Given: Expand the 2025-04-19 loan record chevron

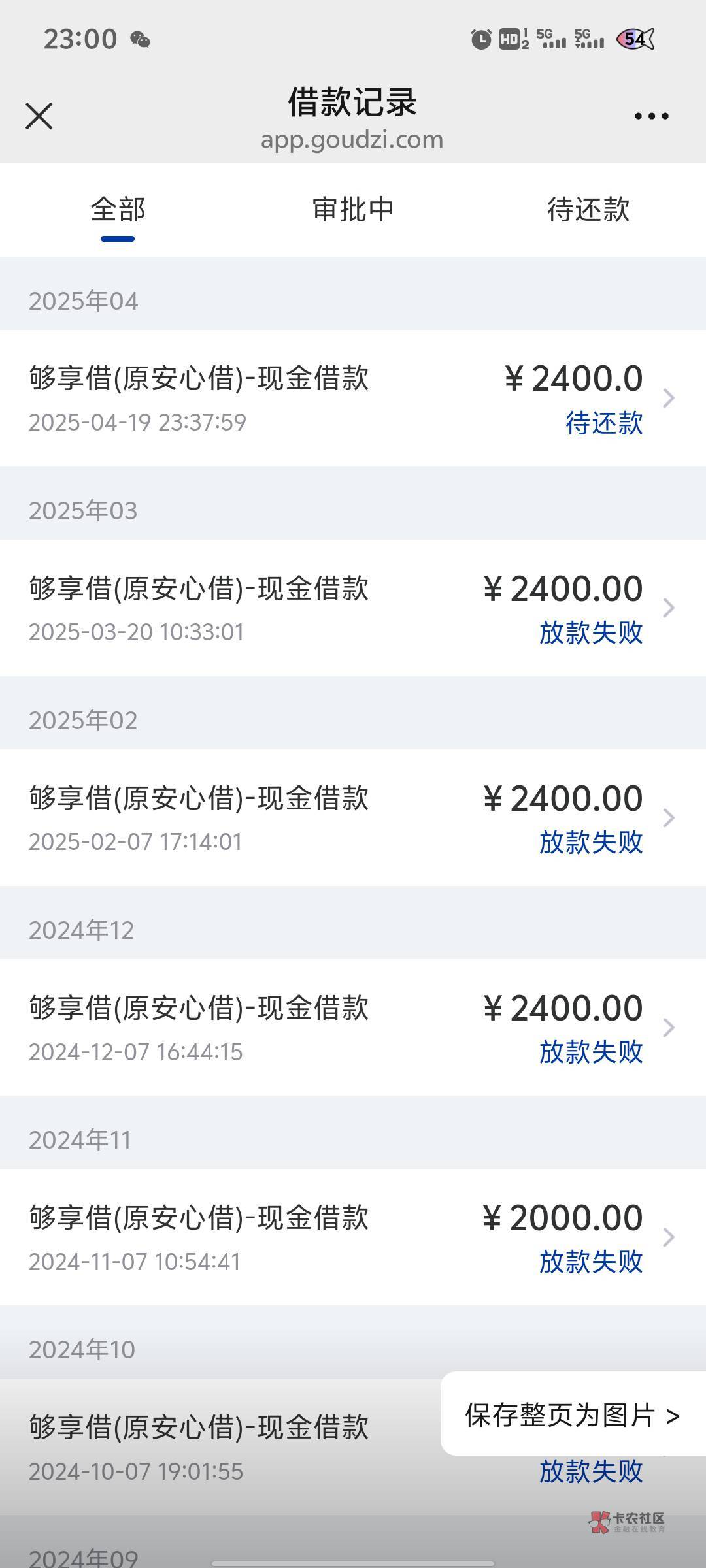Looking at the screenshot, I should (x=668, y=398).
